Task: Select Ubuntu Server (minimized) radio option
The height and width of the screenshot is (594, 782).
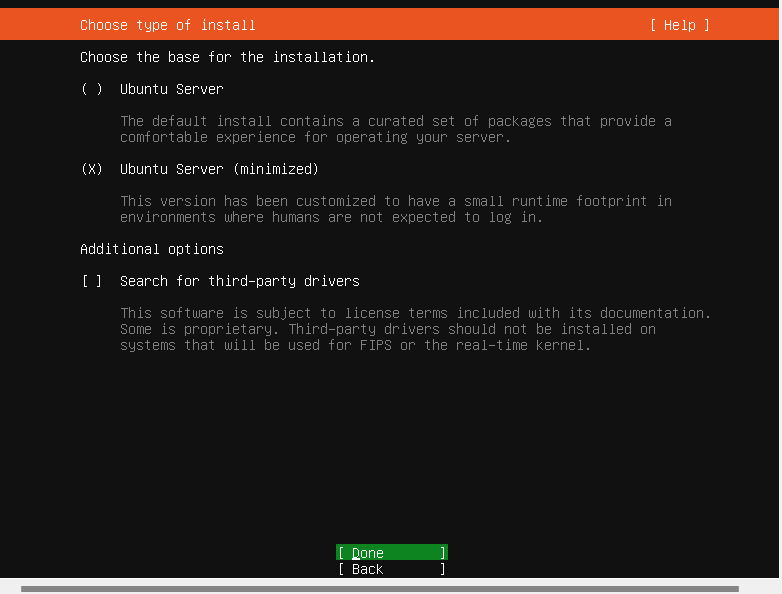Action: [x=92, y=169]
